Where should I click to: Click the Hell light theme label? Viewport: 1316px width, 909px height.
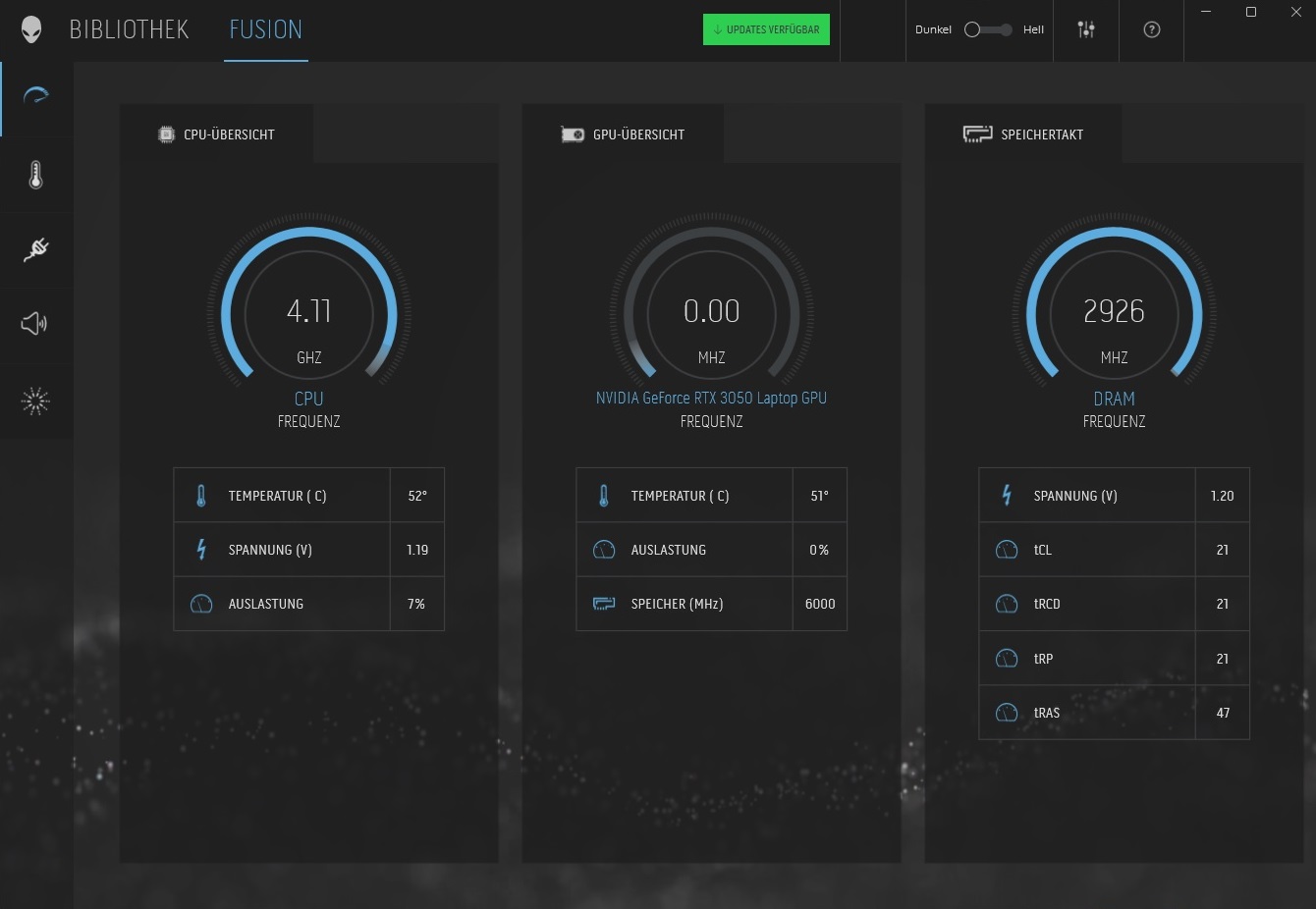tap(1033, 29)
